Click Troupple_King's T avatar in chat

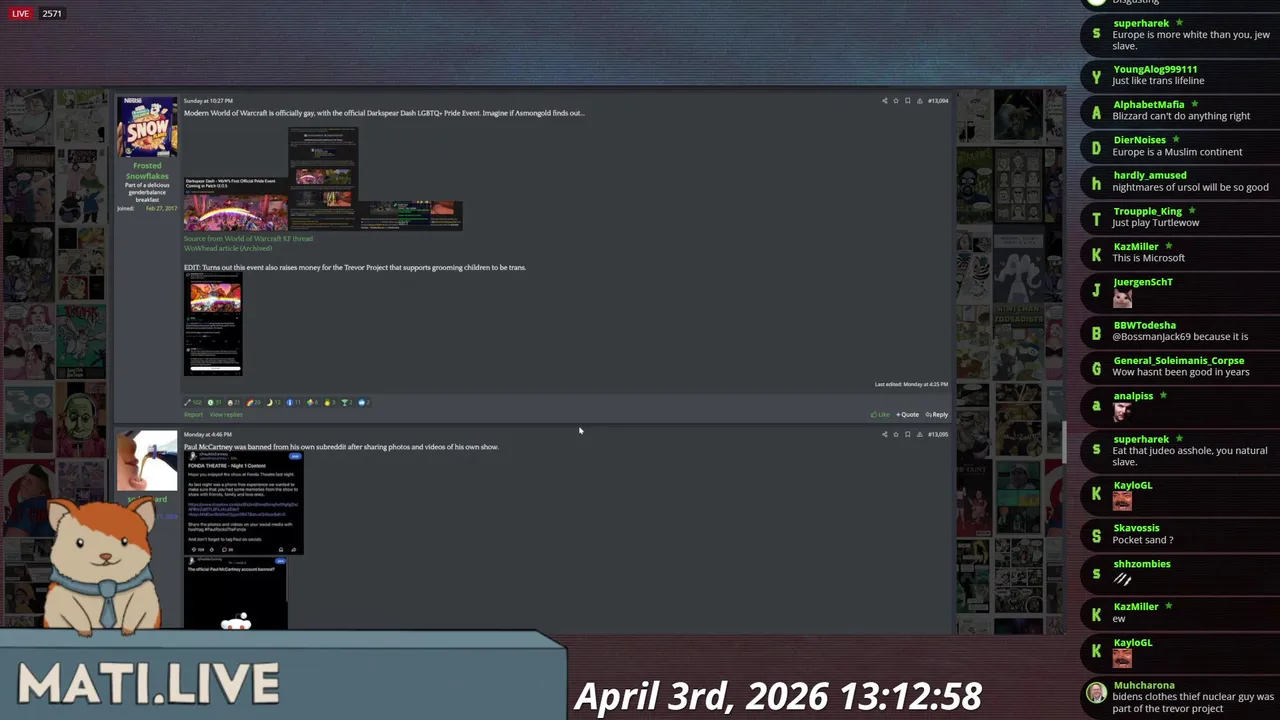pos(1096,219)
